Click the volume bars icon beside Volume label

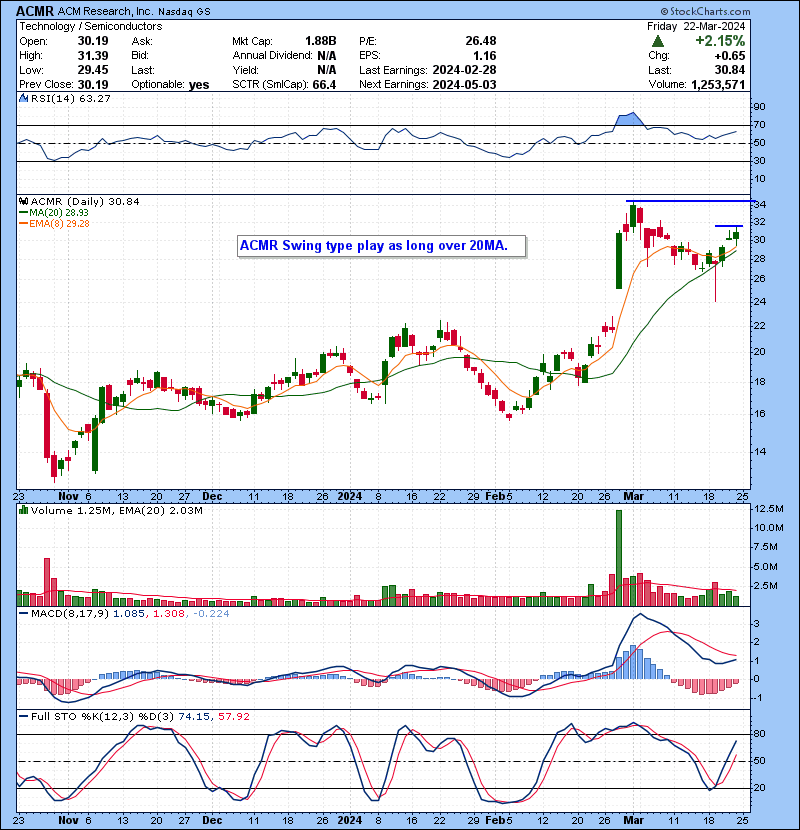pyautogui.click(x=23, y=510)
